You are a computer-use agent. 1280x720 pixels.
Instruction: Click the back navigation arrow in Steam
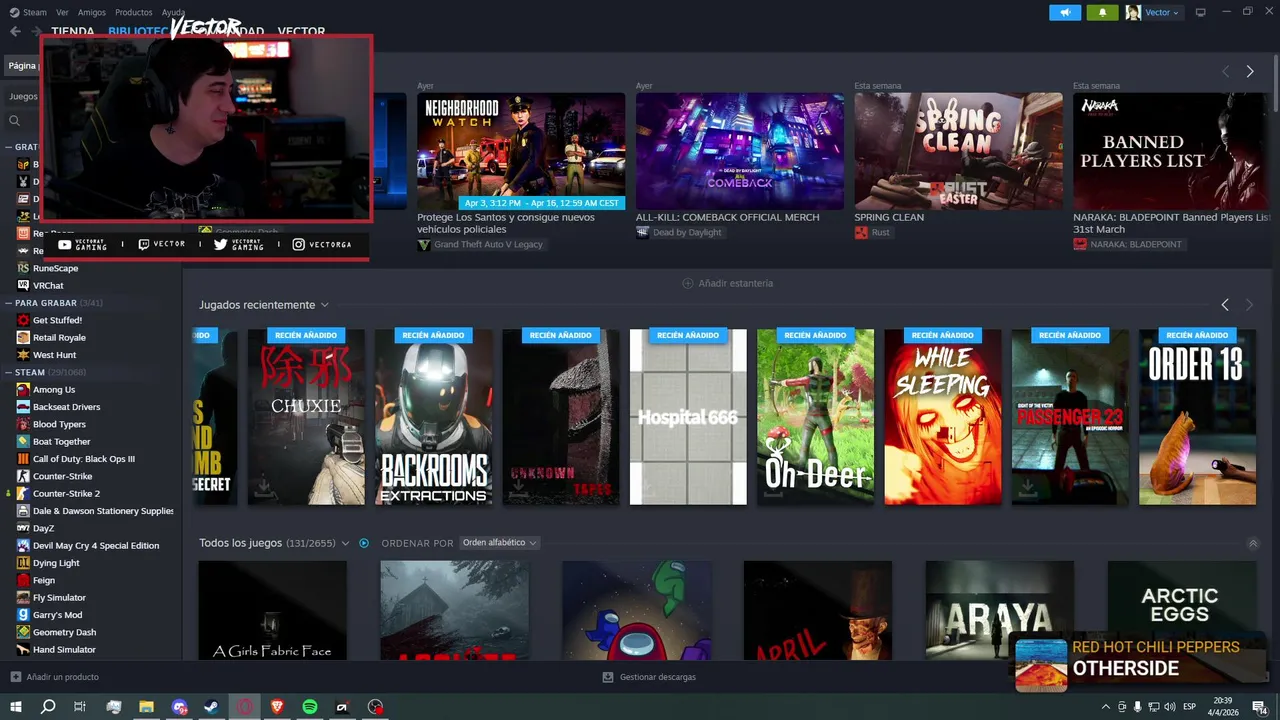(x=15, y=31)
